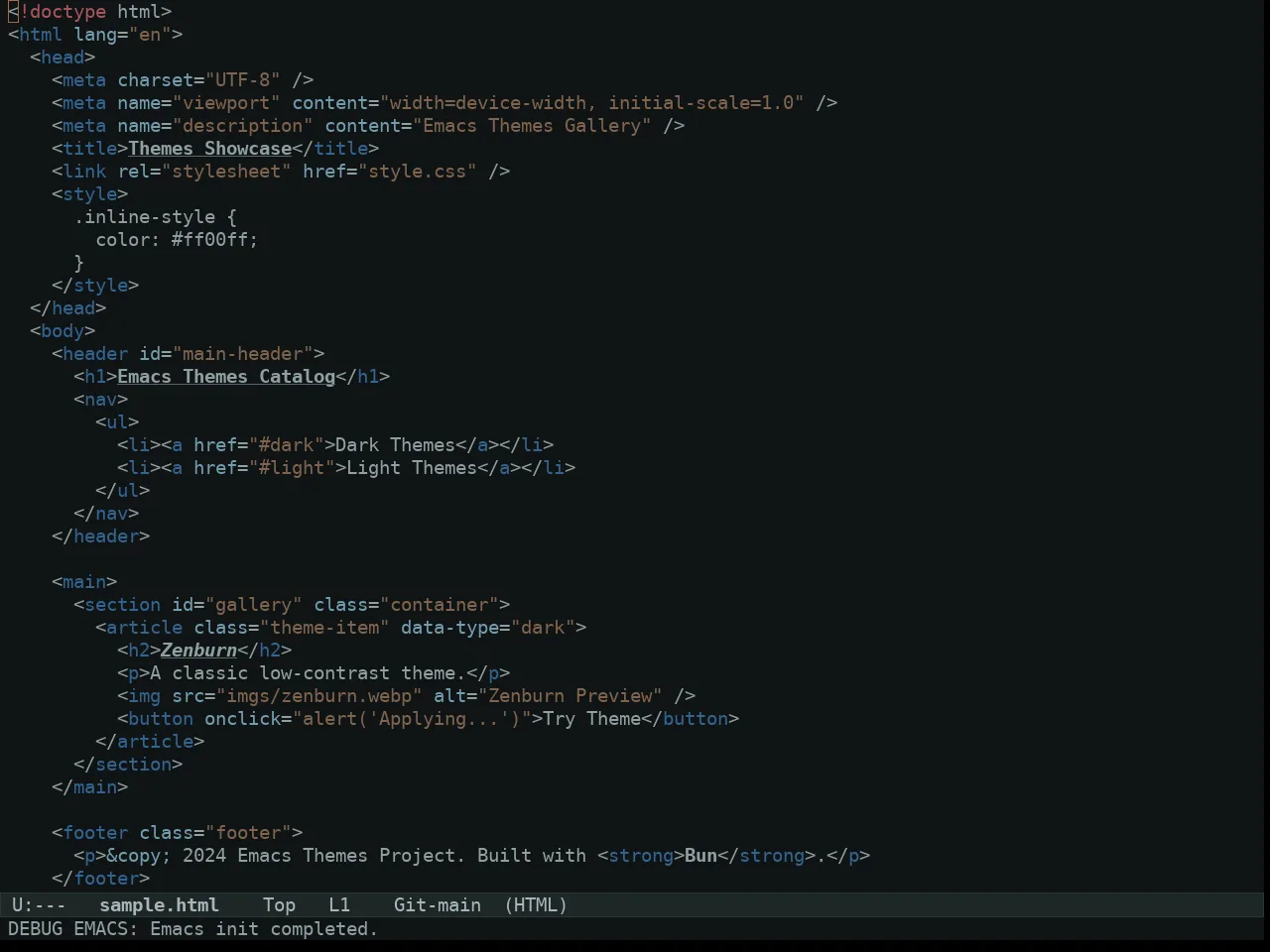The width and height of the screenshot is (1270, 952).
Task: Click the closing </head> tag
Action: point(67,308)
